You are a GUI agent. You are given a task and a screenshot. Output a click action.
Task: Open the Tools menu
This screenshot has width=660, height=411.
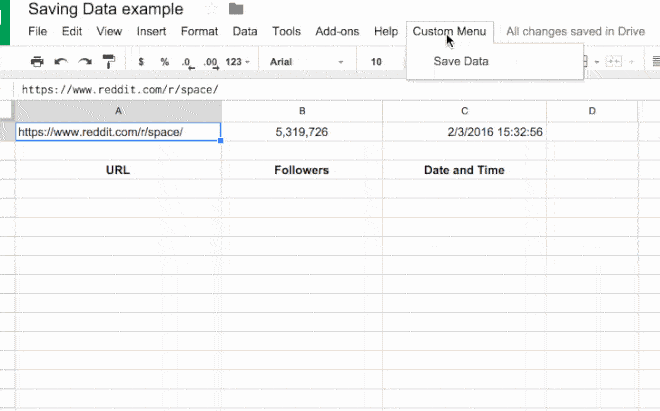pos(286,31)
